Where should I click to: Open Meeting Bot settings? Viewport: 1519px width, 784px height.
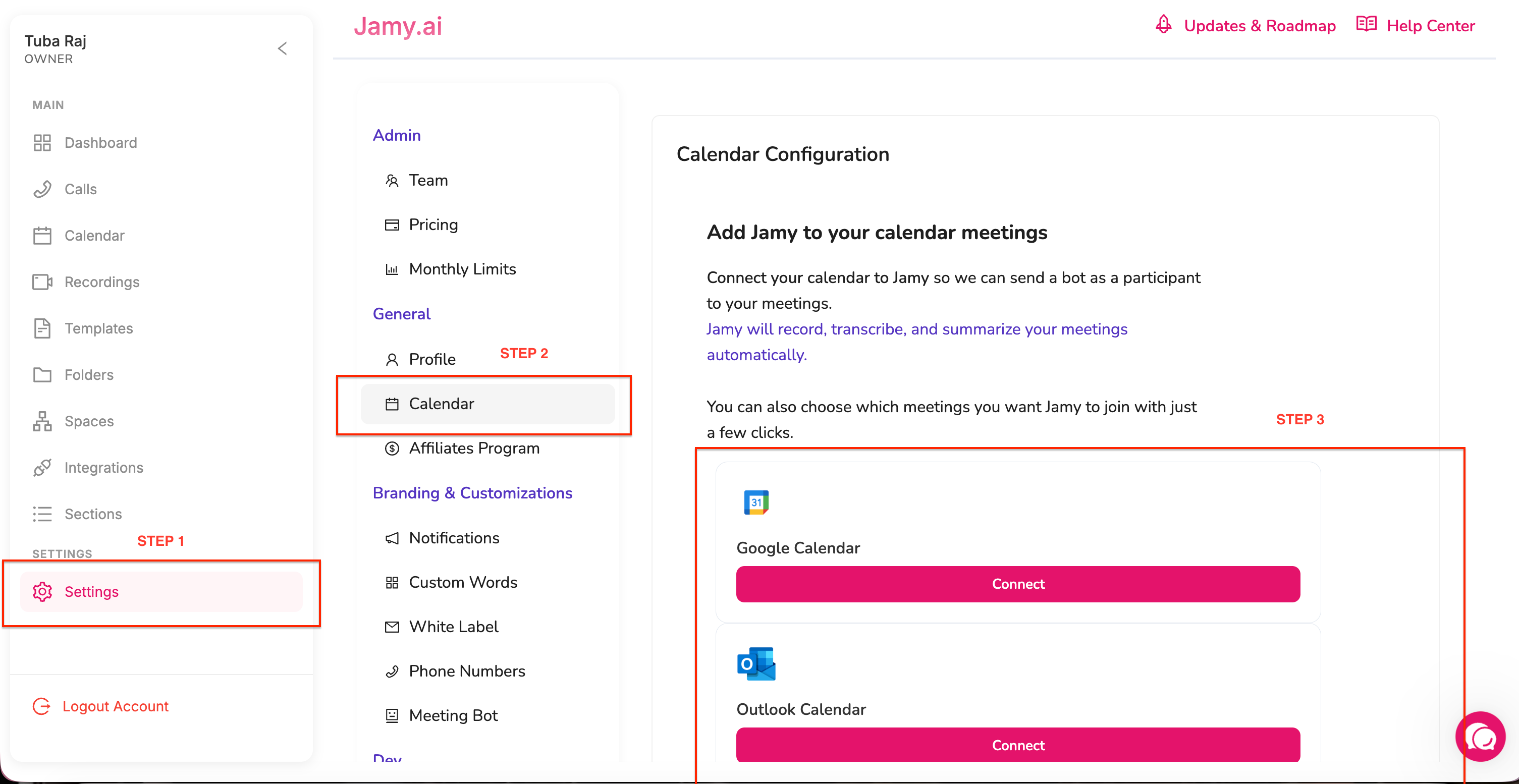coord(454,715)
